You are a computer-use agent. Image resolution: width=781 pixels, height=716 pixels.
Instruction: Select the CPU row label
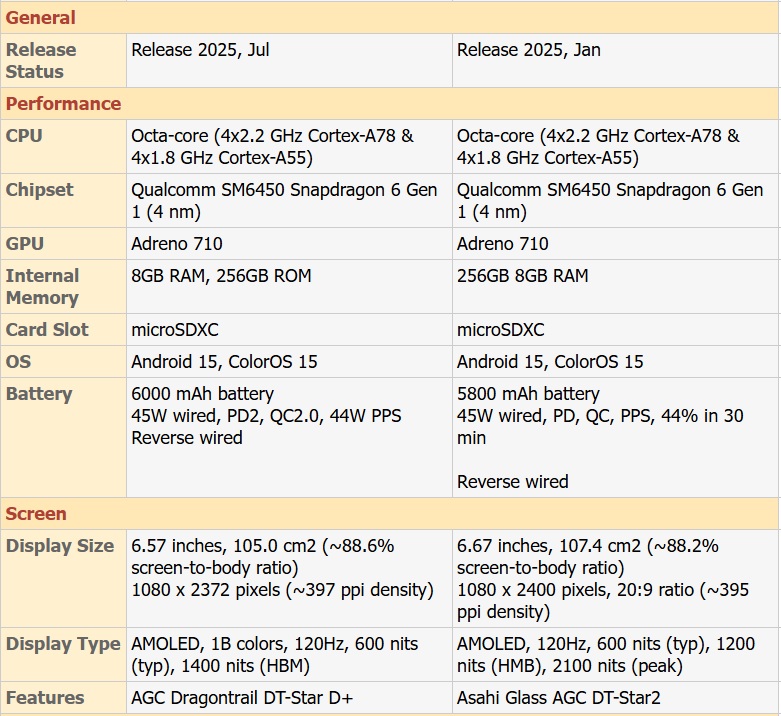[64, 146]
